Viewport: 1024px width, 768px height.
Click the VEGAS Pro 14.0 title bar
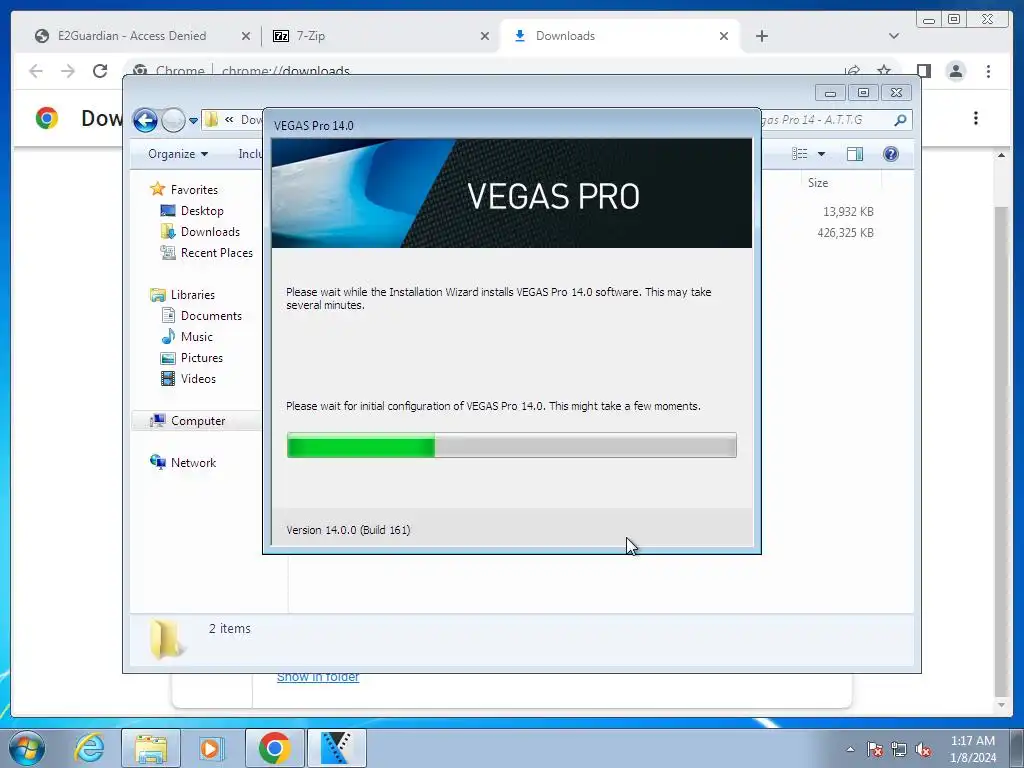(x=511, y=125)
